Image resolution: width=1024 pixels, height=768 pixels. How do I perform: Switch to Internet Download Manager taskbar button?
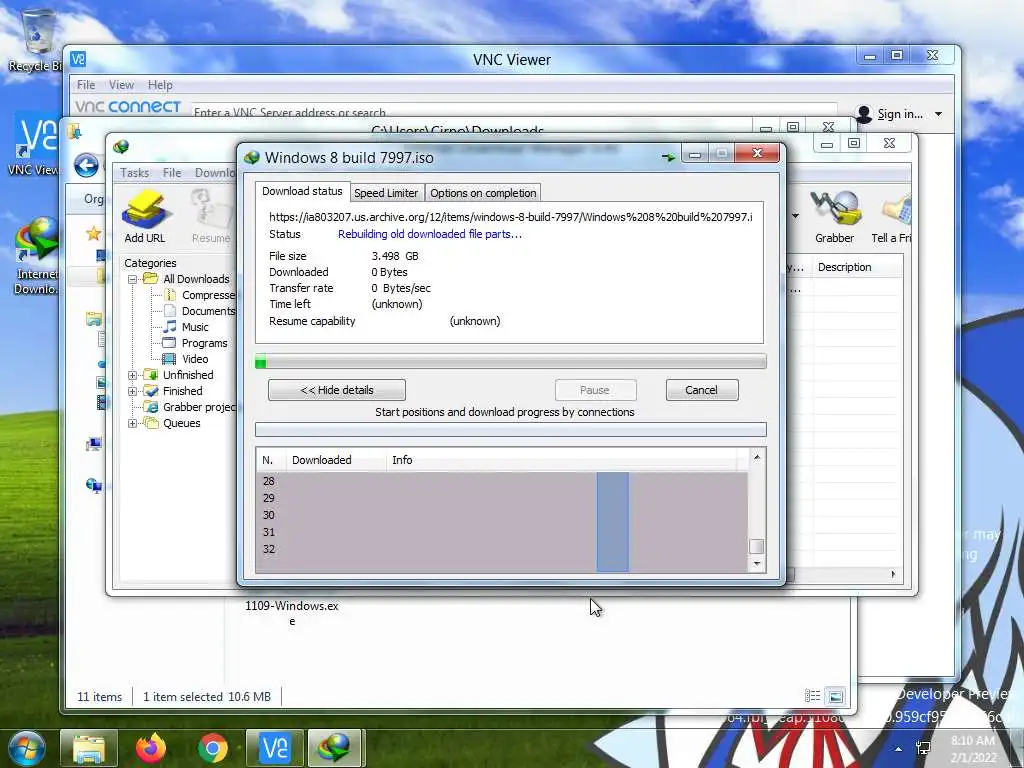[x=334, y=748]
